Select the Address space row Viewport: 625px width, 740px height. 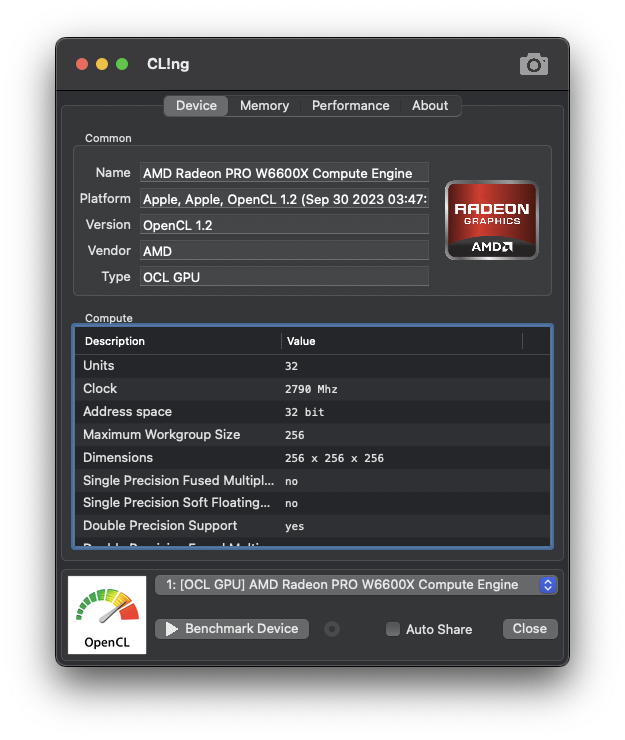click(312, 412)
